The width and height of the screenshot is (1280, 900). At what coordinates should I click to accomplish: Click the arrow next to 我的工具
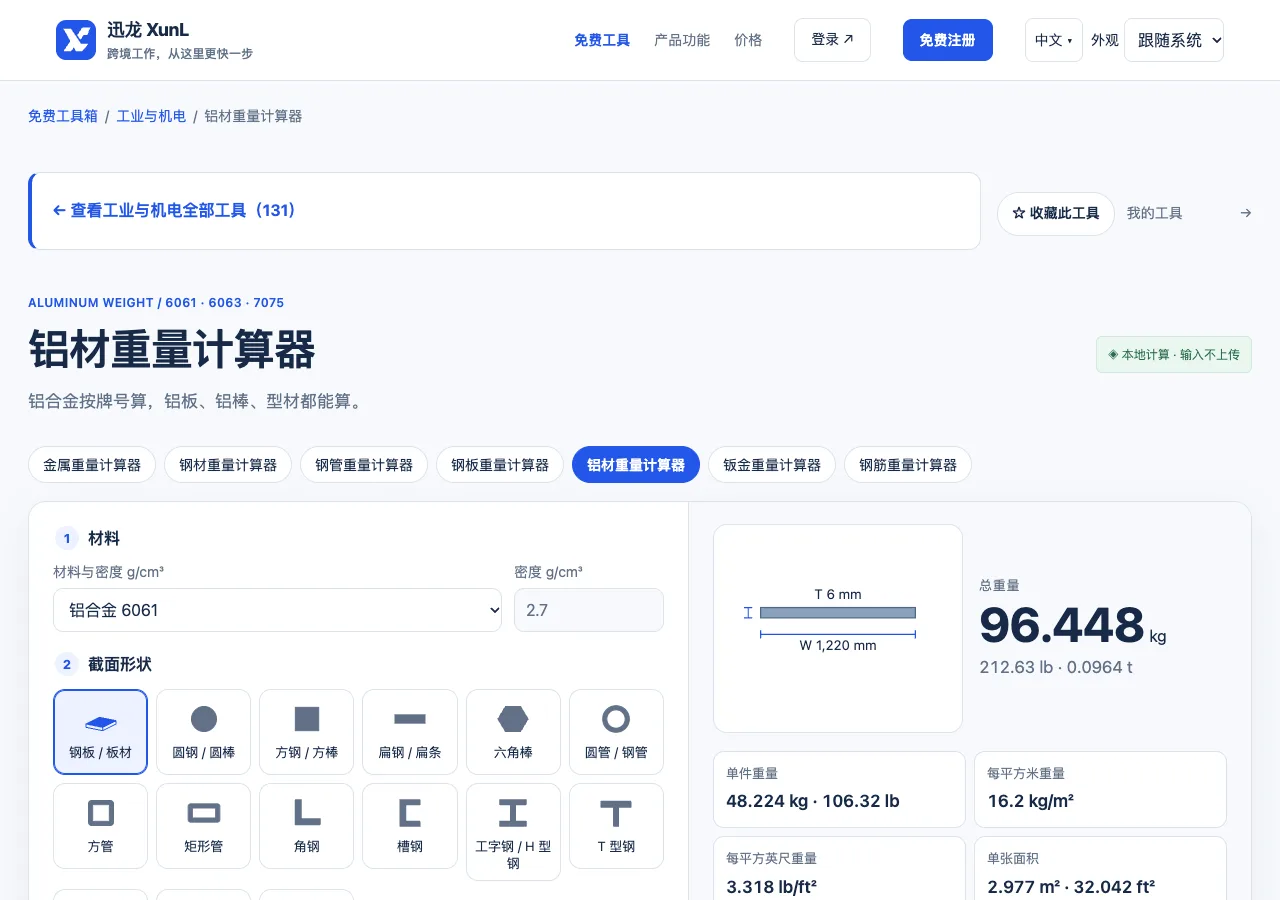click(1246, 213)
